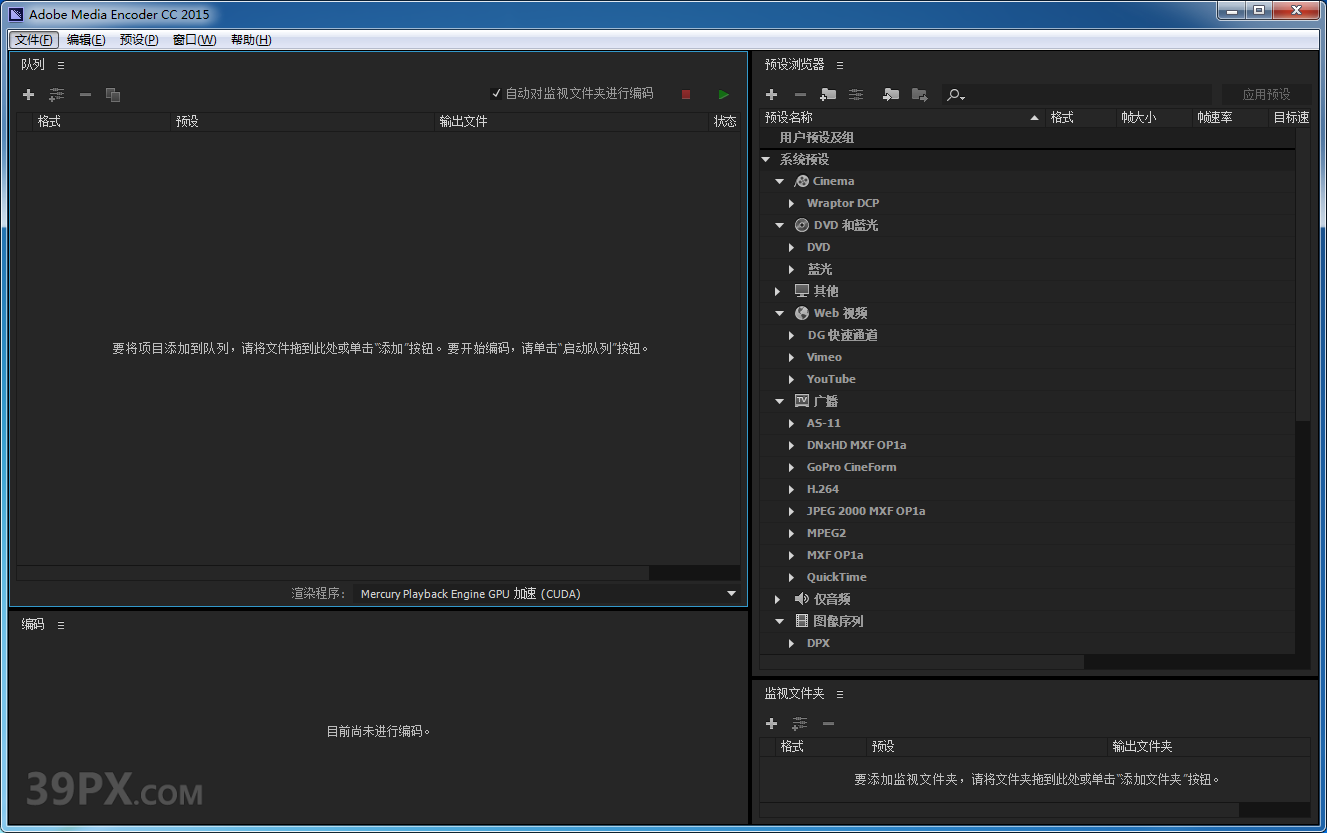Select the DNxHD MXF OP1a row

(1027, 446)
